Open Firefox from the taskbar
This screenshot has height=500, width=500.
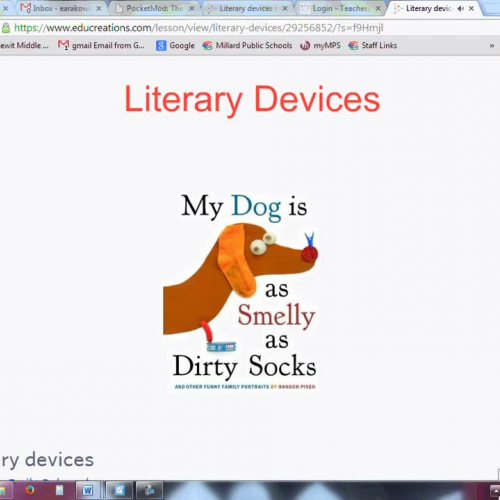click(30, 490)
